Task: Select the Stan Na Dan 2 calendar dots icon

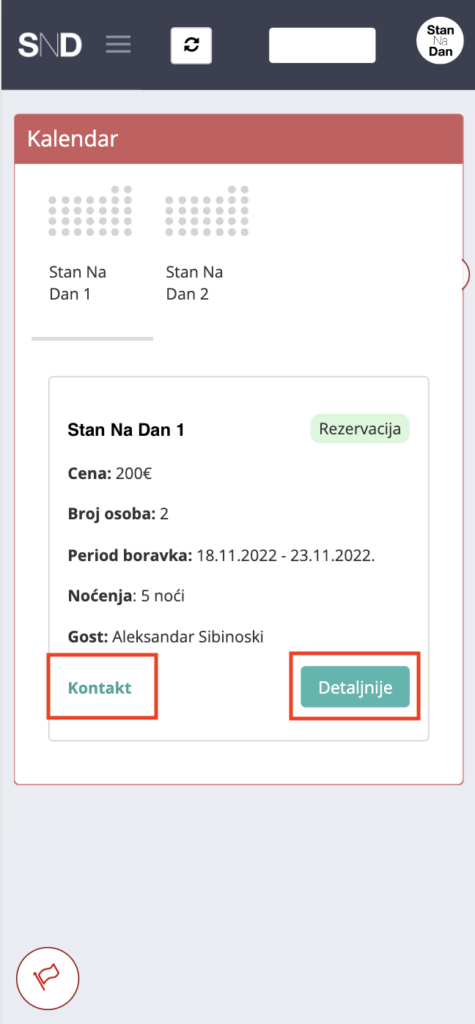Action: coord(207,210)
